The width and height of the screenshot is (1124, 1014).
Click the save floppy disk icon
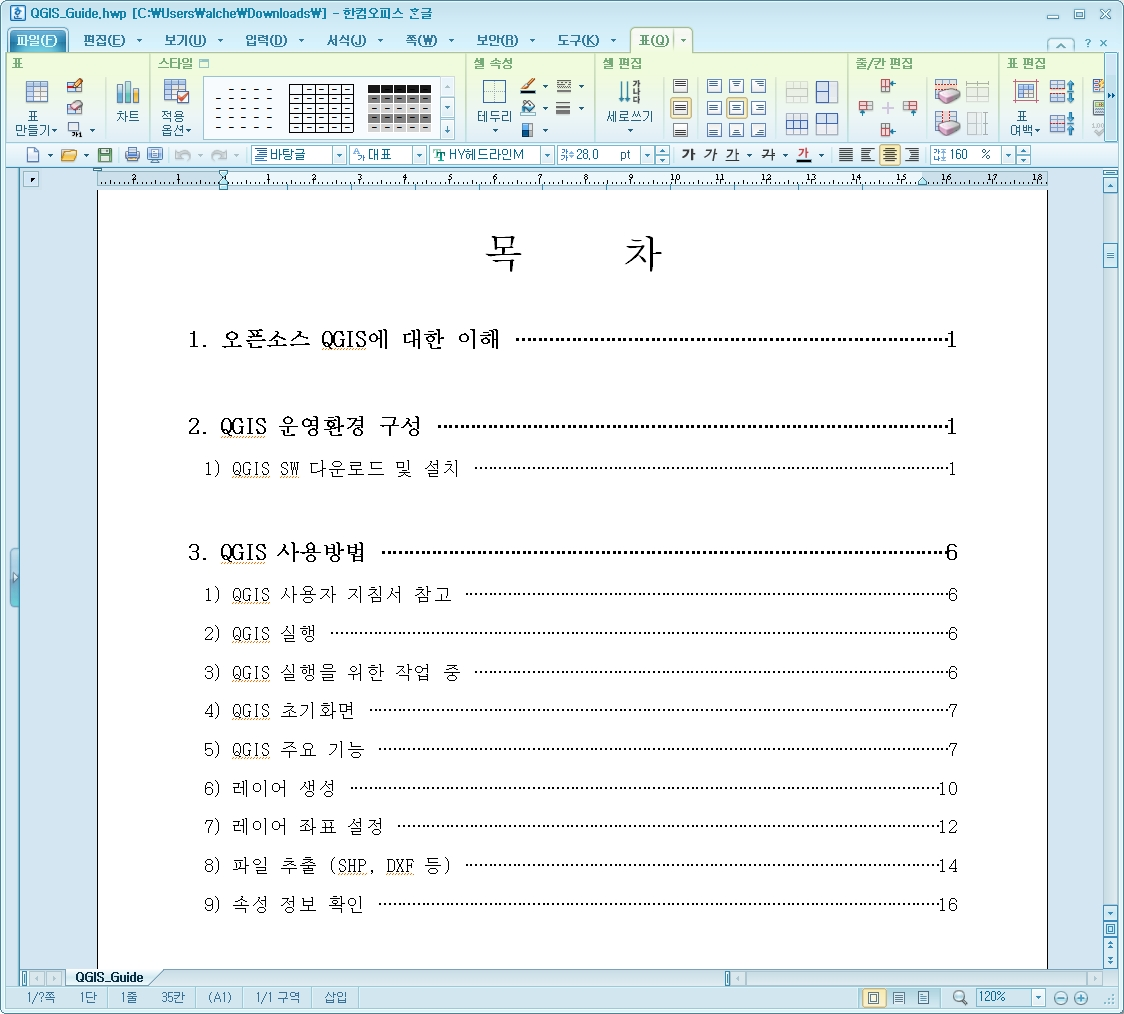(105, 154)
